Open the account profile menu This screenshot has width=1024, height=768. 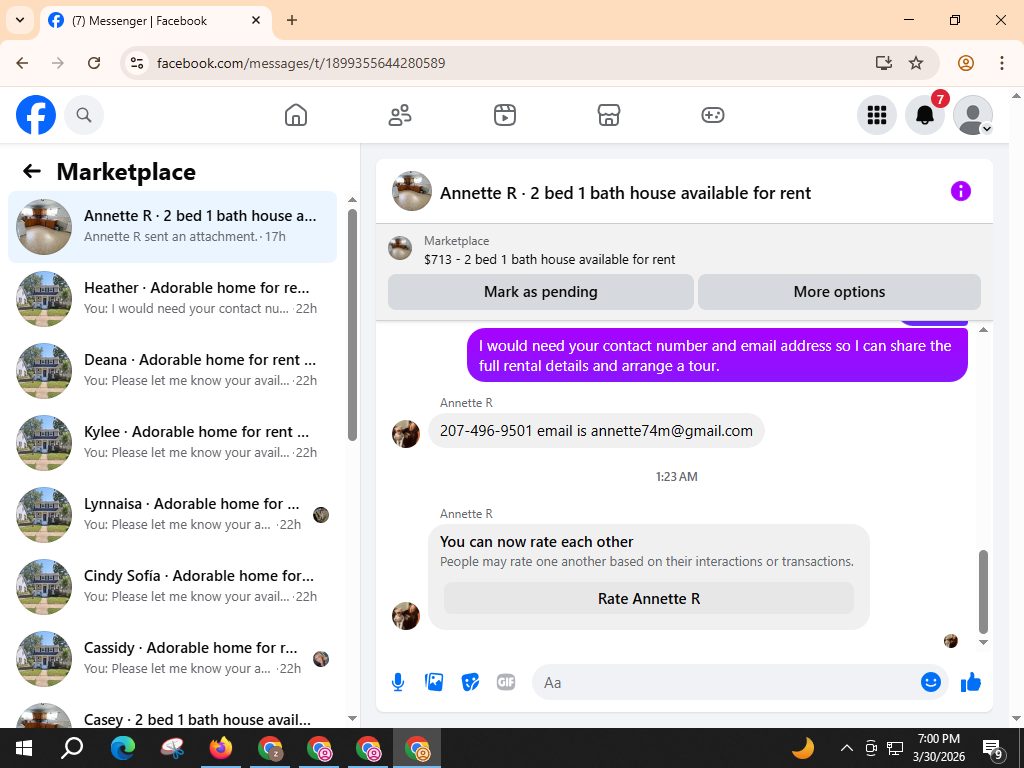click(973, 115)
